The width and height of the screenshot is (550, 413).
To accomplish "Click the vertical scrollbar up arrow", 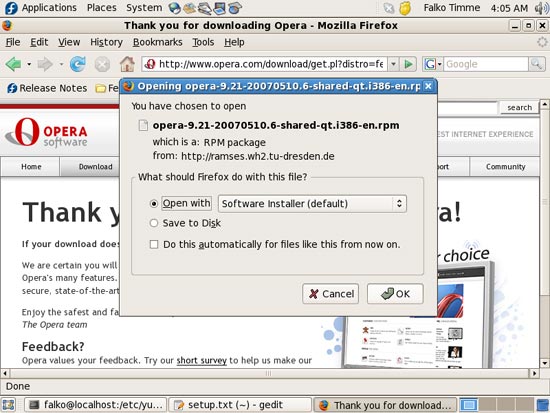I will pos(544,104).
